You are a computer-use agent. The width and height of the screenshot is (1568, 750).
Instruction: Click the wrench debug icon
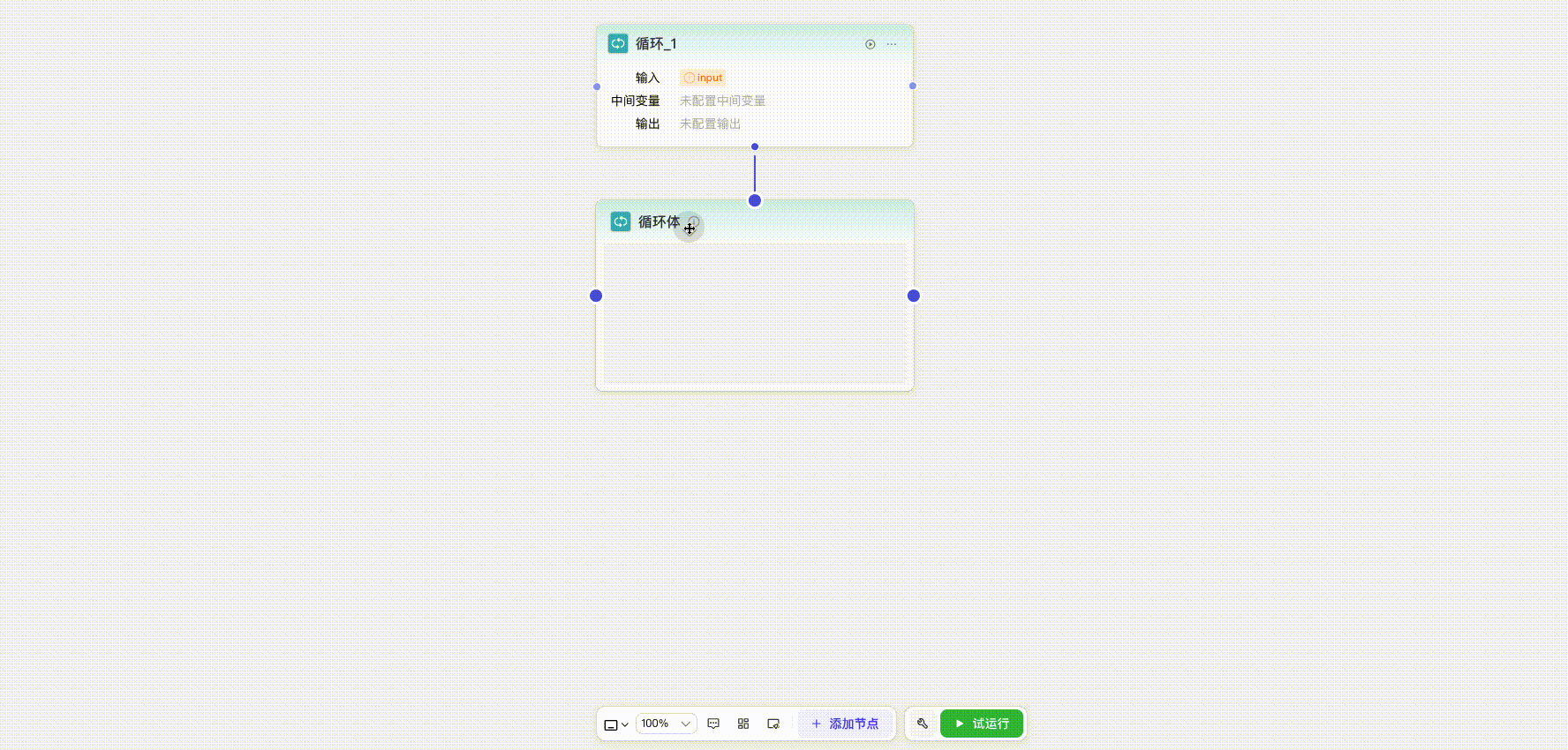923,724
